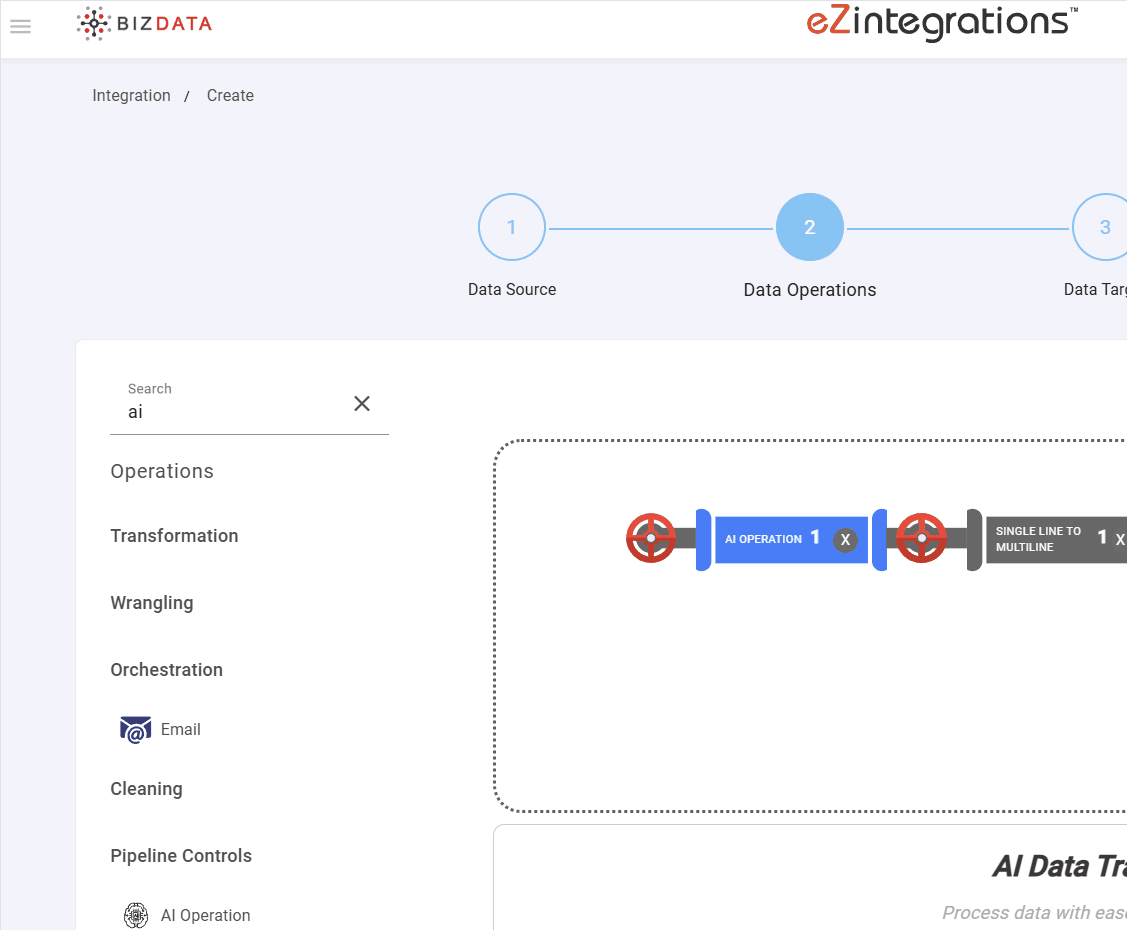Screen dimensions: 1127x930
Task: Click the Integration breadcrumb link
Action: (131, 96)
